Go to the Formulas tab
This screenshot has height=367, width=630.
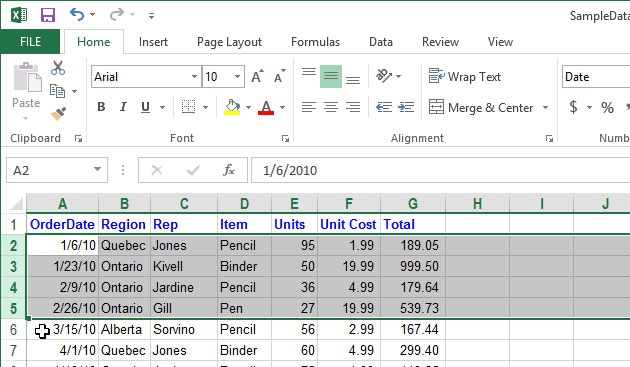coord(315,42)
